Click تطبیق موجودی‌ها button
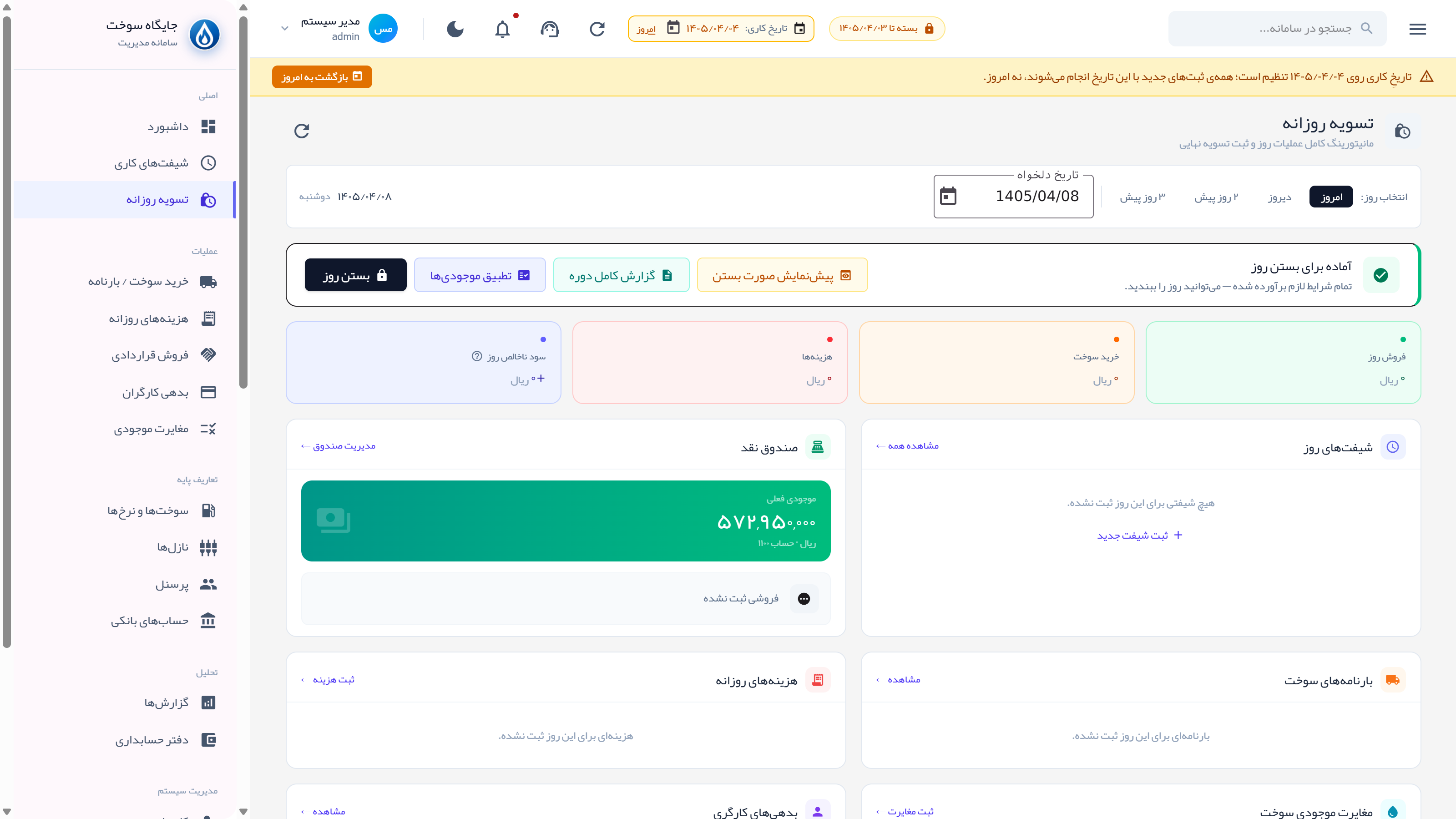1456x819 pixels. click(x=480, y=275)
